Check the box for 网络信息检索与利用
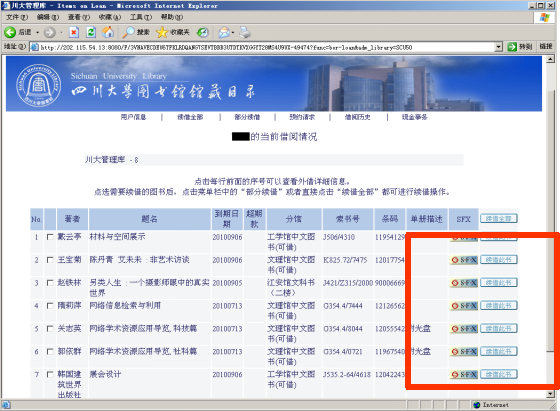Image resolution: width=560 pixels, height=411 pixels. [50, 306]
